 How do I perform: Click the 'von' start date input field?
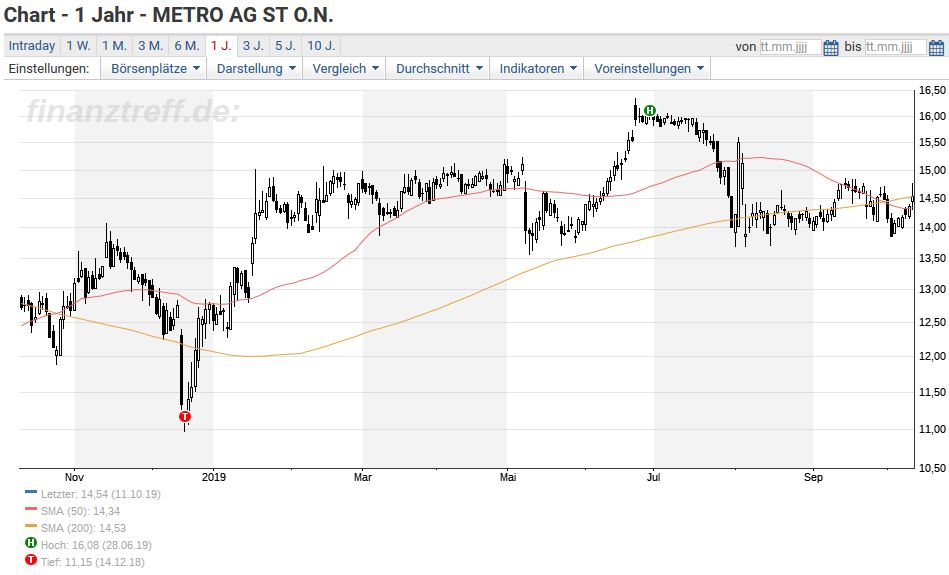coord(790,47)
